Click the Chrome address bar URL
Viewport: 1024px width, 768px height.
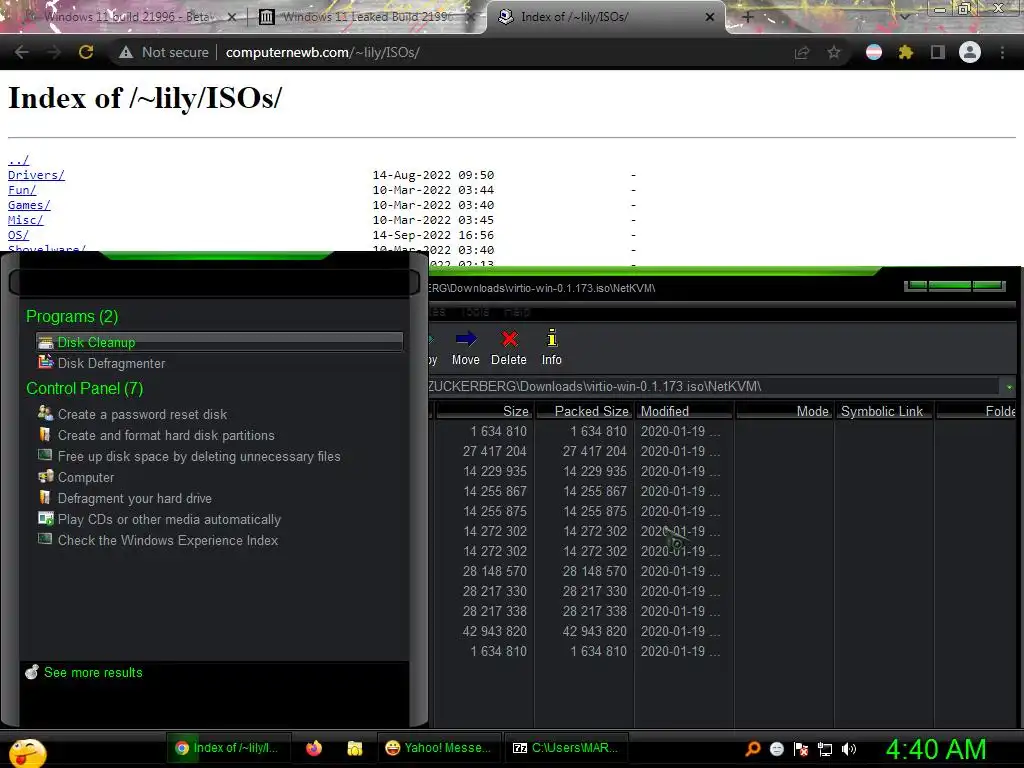323,52
